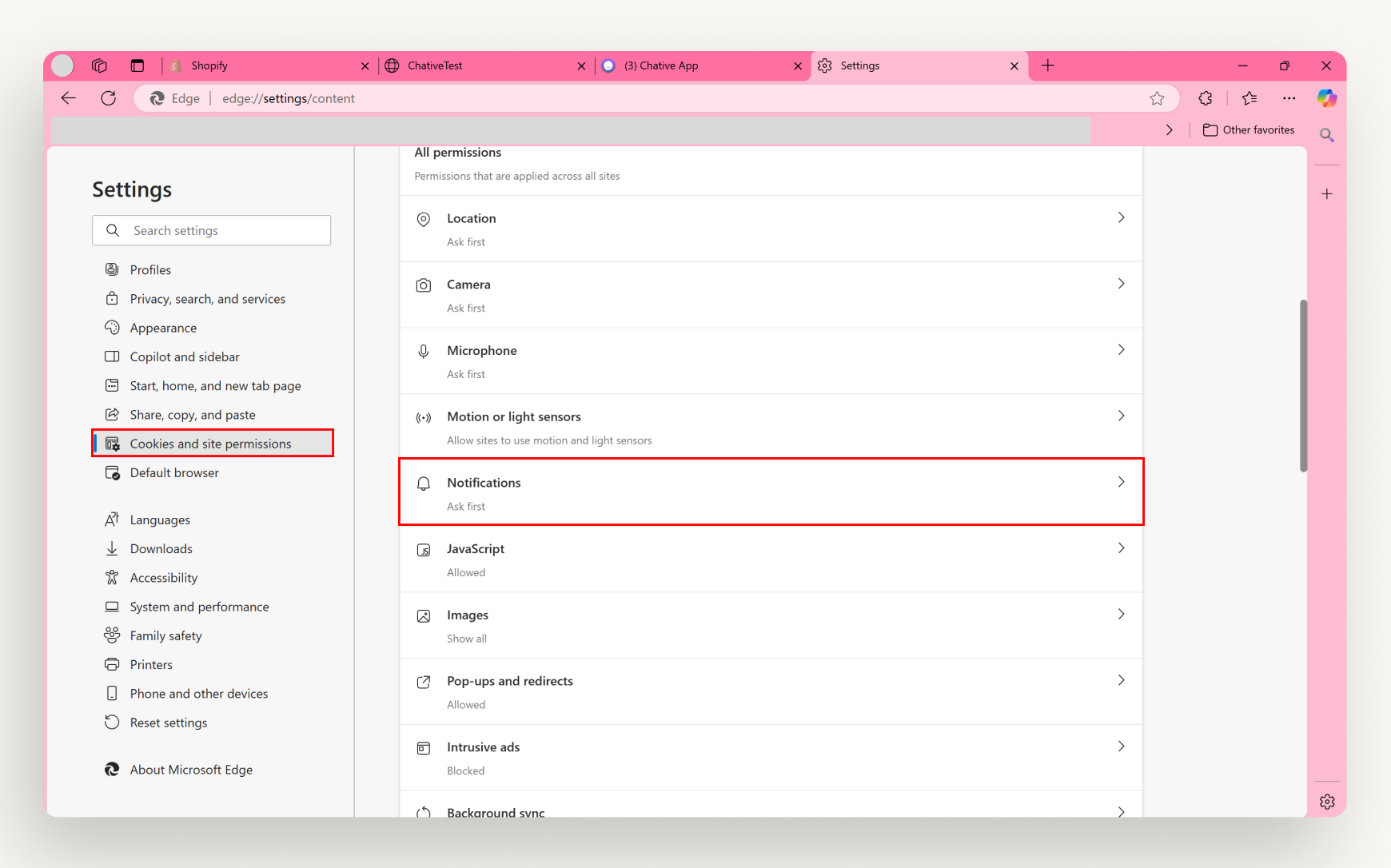Open the Settings and more ellipsis icon

[1289, 98]
